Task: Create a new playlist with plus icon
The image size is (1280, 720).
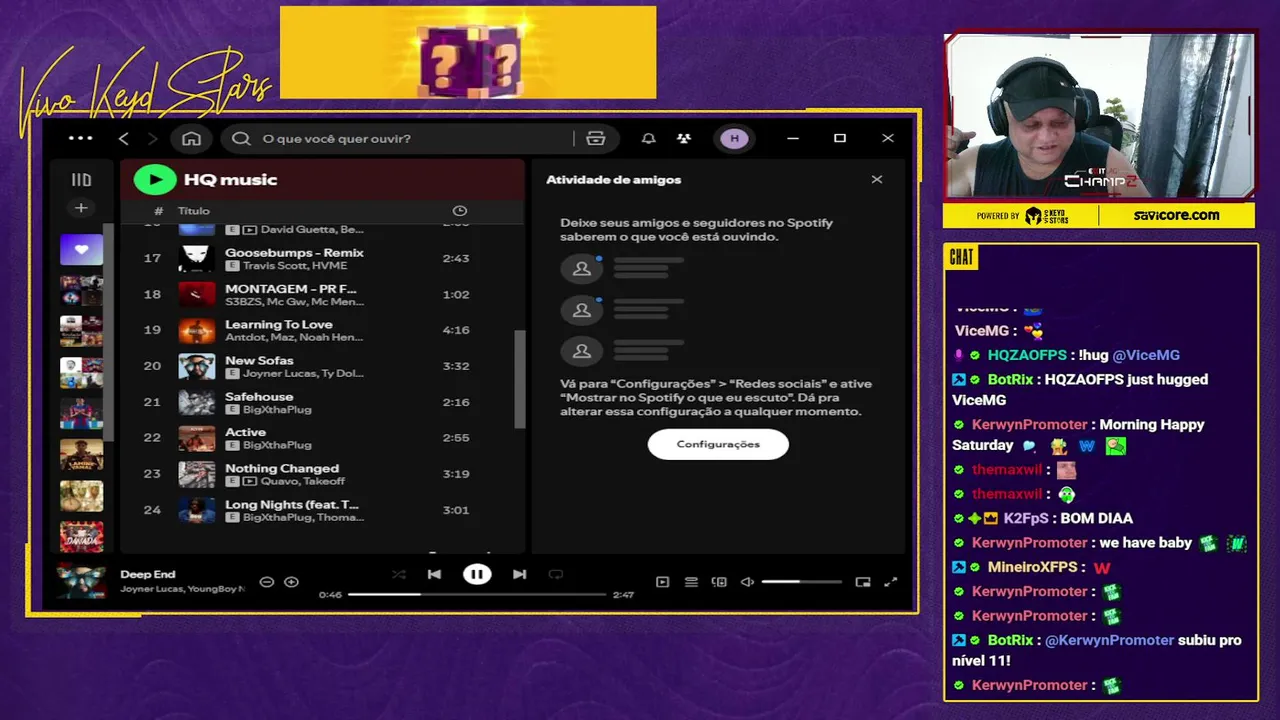Action: [81, 208]
